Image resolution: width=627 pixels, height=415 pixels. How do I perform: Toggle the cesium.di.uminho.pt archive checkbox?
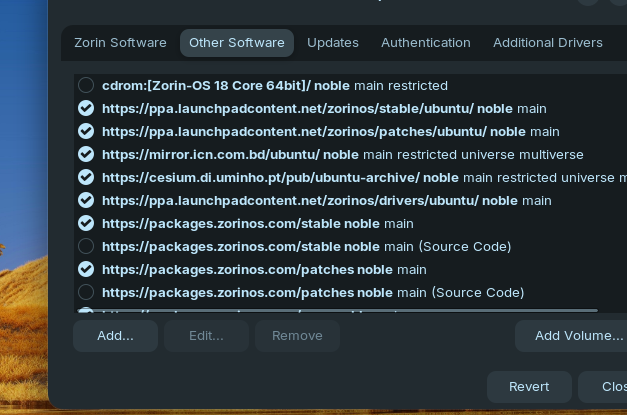86,178
